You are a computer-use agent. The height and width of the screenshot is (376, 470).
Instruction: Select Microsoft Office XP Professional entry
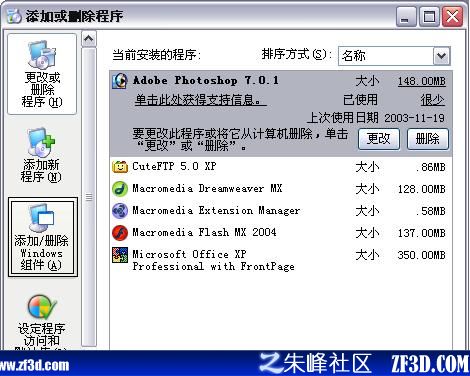point(281,260)
